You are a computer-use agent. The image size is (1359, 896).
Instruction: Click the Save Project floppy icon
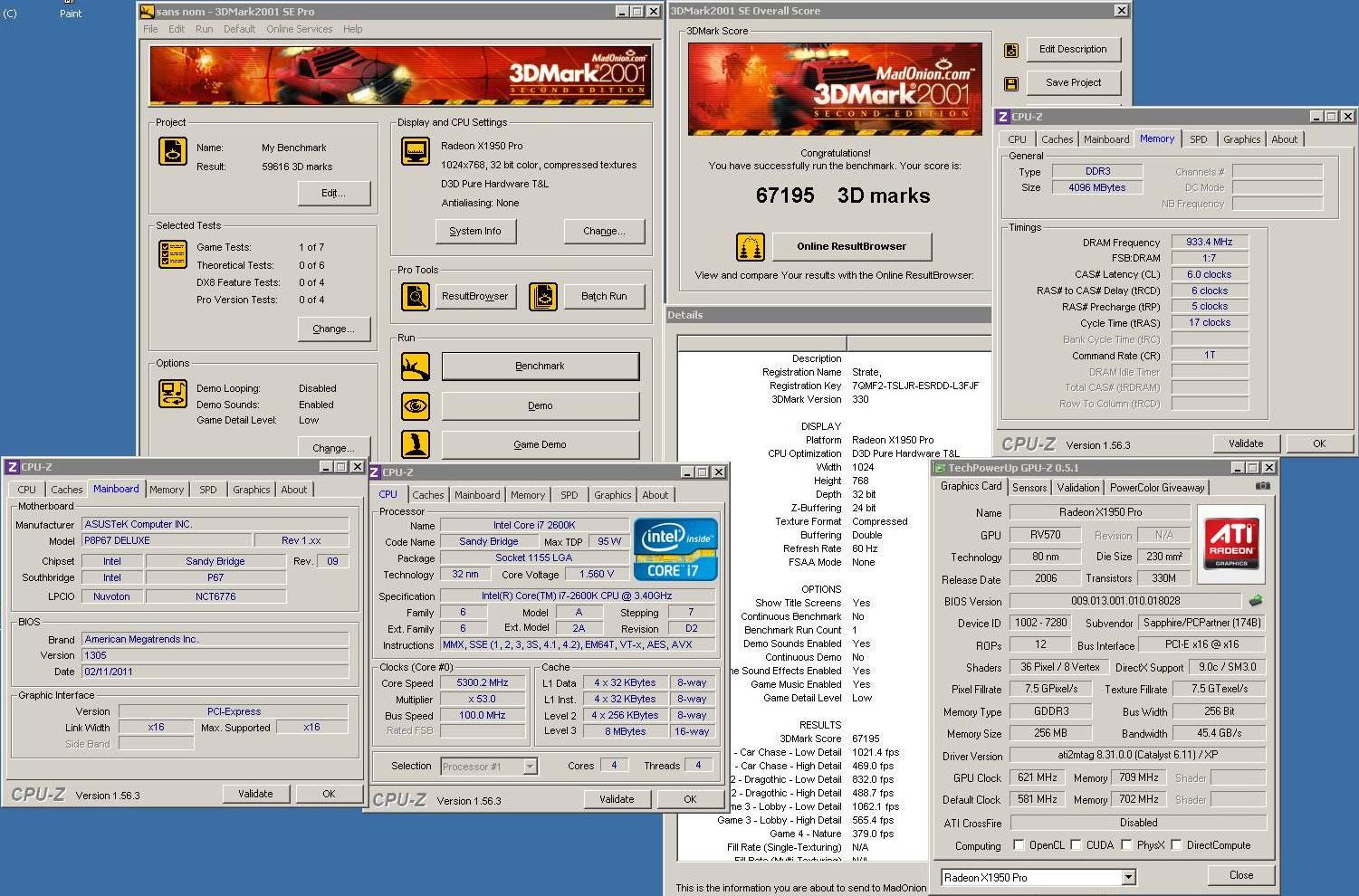pos(1011,84)
